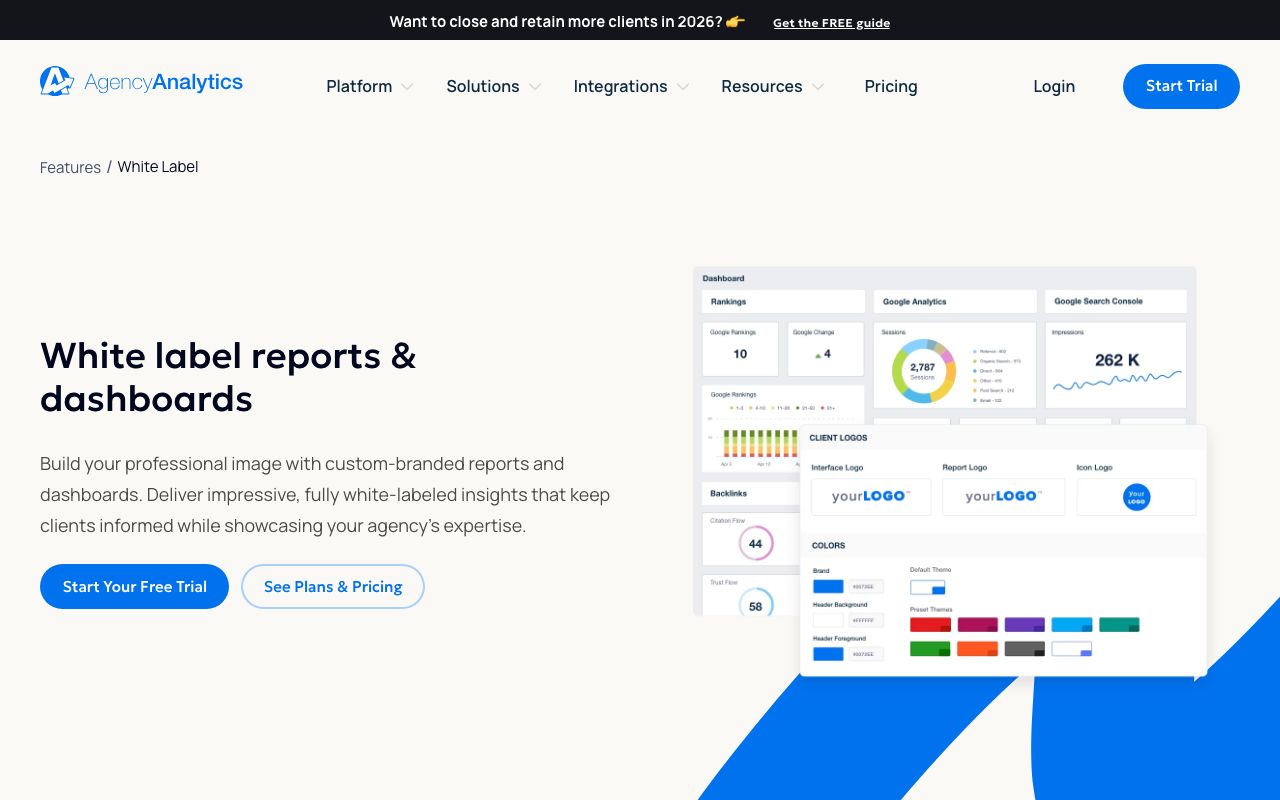This screenshot has width=1280, height=800.
Task: Expand the Solutions menu chevron
Action: 535,87
